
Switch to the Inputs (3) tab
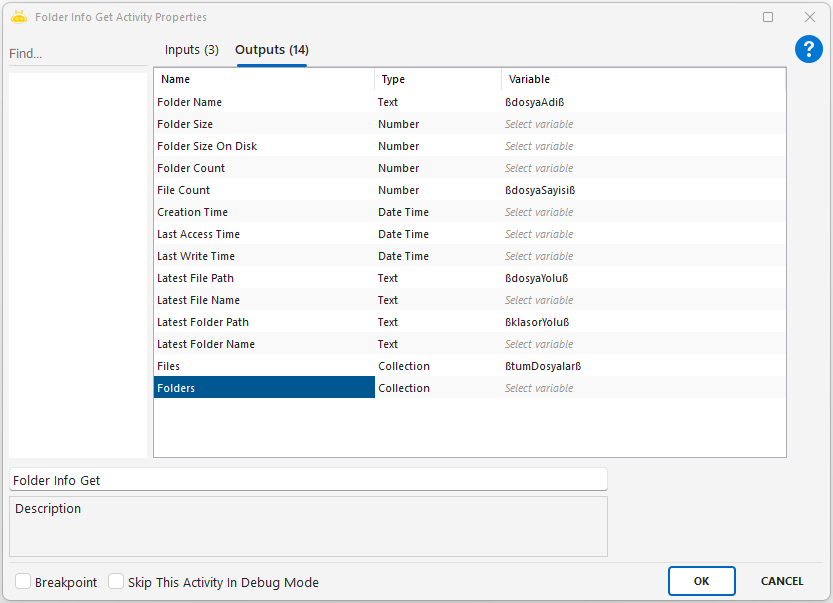click(191, 50)
